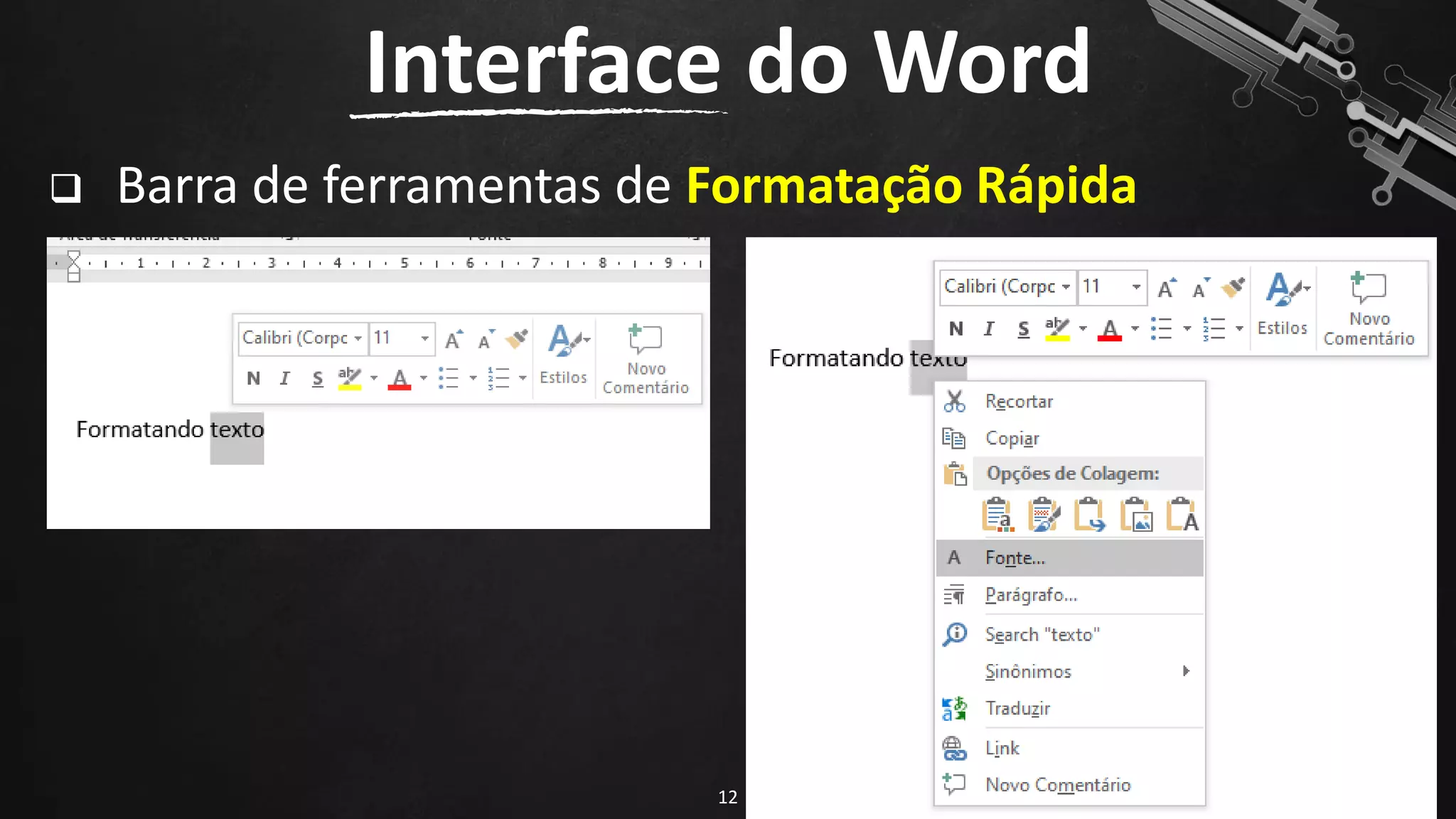
Task: Click the translate icon beside Traduzir
Action: point(954,709)
